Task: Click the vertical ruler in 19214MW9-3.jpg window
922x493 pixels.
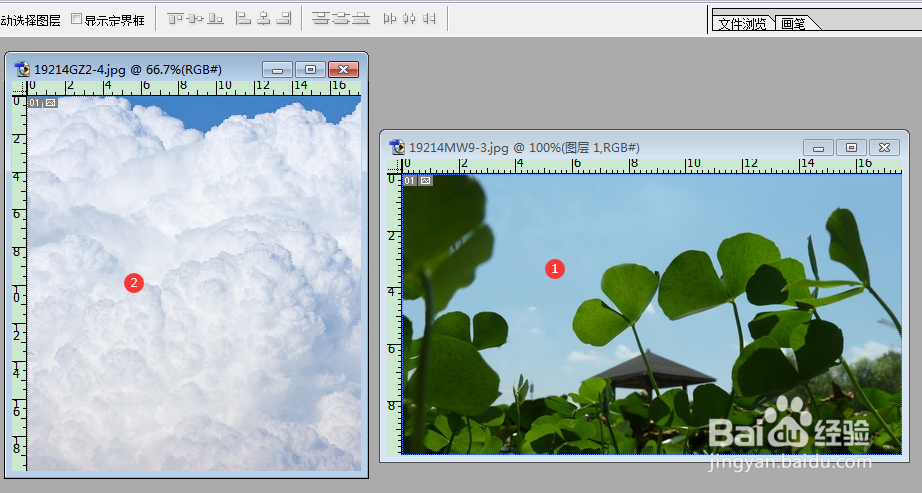Action: [395, 314]
